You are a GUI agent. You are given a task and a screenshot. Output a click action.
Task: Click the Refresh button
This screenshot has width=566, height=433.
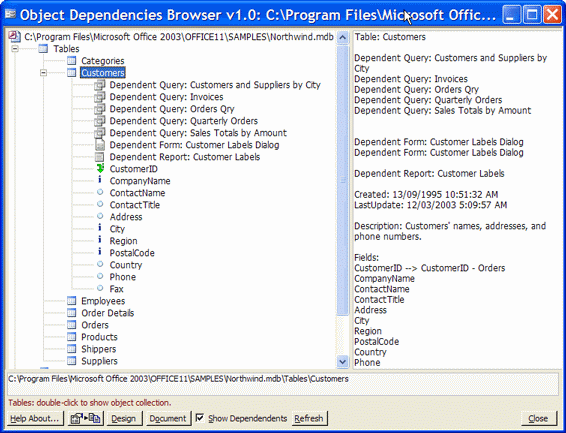click(x=309, y=418)
